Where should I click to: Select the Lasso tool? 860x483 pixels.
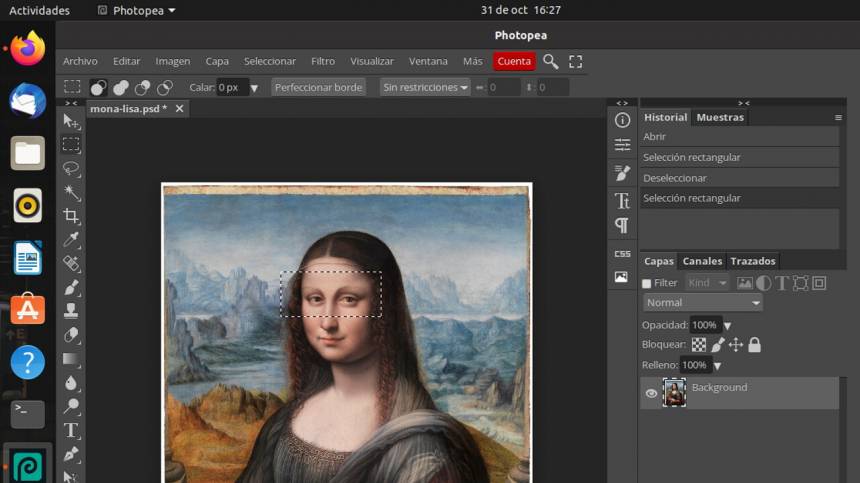pos(71,168)
